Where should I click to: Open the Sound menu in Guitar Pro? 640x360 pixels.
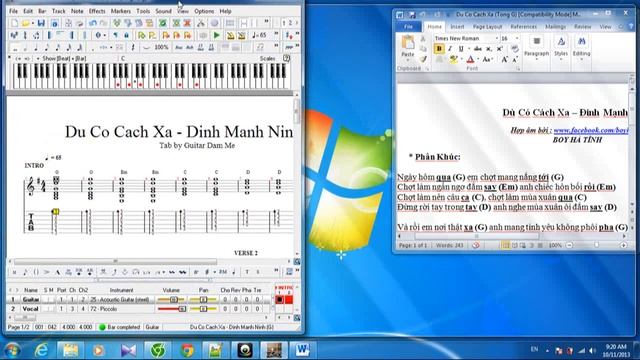[163, 11]
